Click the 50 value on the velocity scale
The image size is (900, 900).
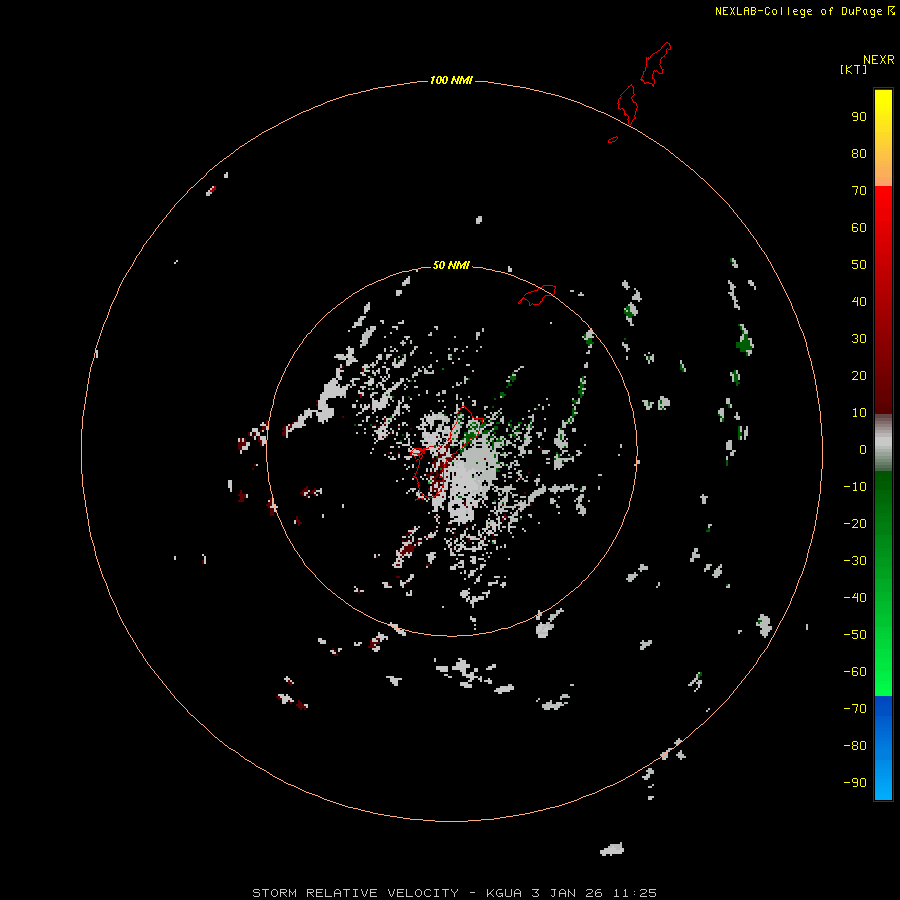[859, 265]
